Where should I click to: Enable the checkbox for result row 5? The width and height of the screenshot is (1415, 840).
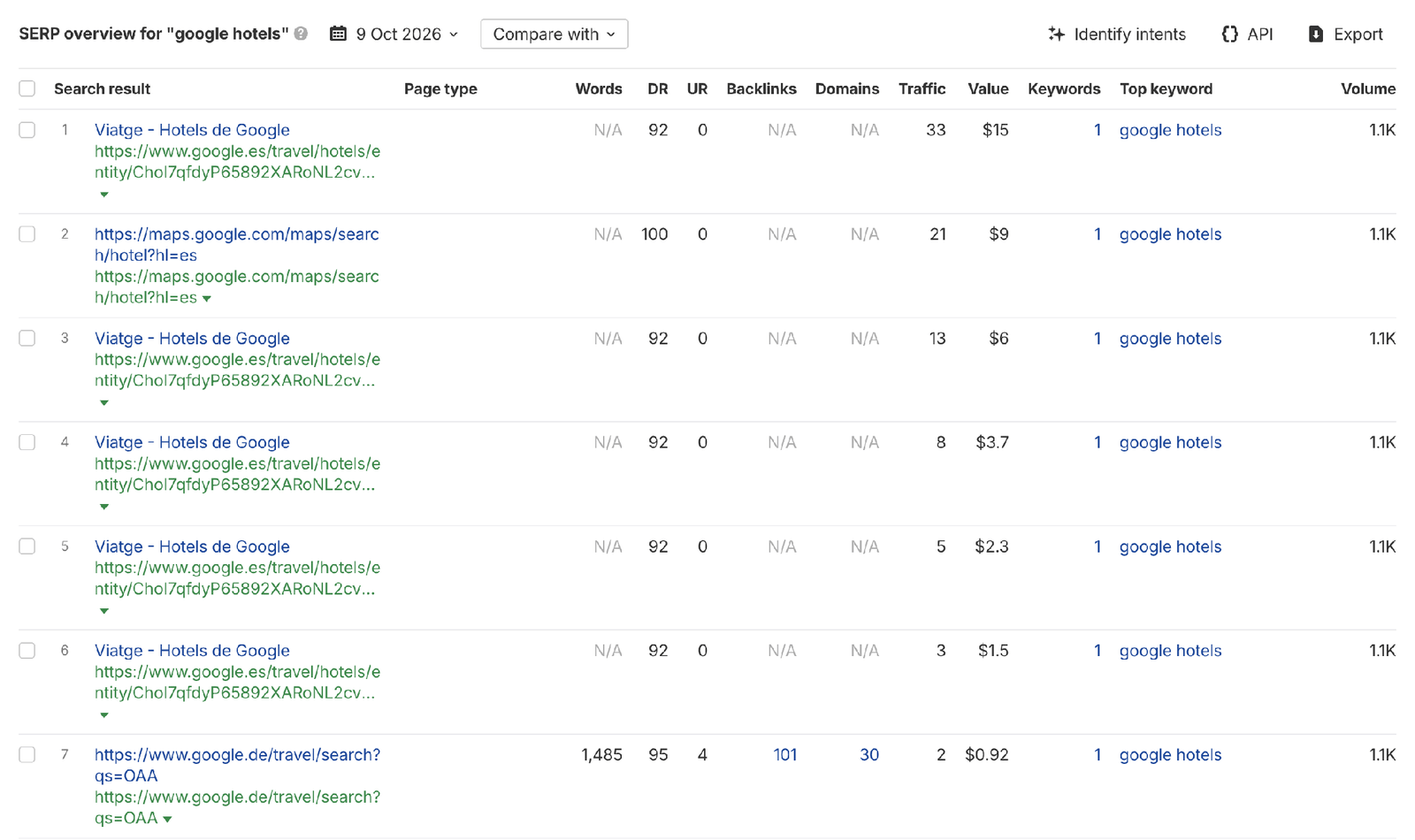[x=27, y=546]
